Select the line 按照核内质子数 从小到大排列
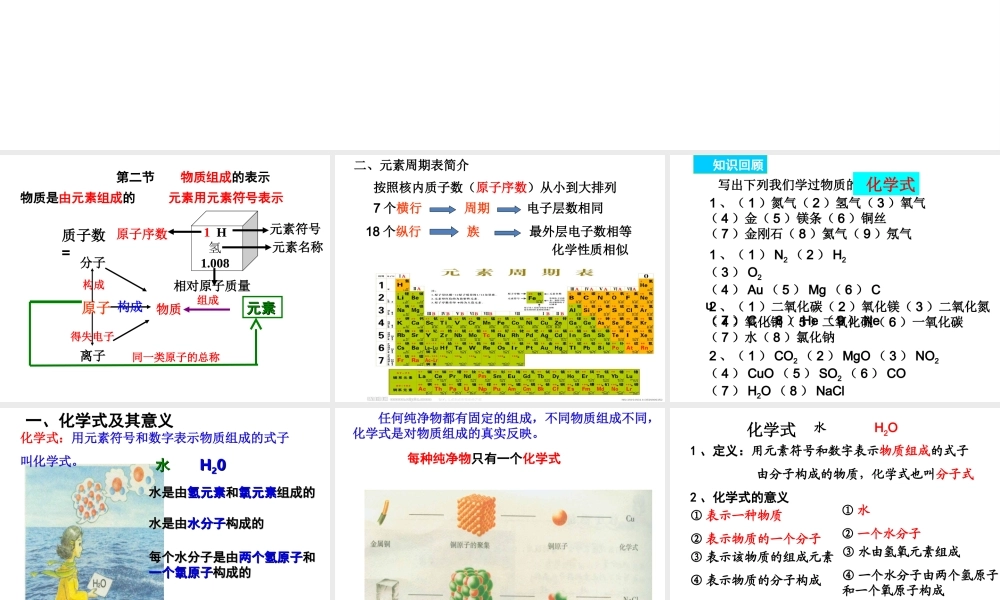The width and height of the screenshot is (1000, 600). pyautogui.click(x=495, y=187)
